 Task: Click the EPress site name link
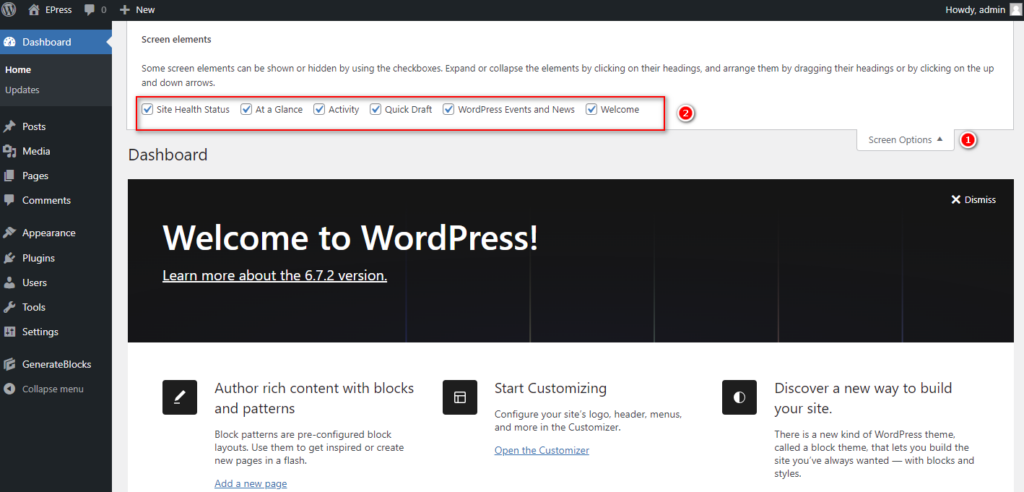click(x=59, y=10)
